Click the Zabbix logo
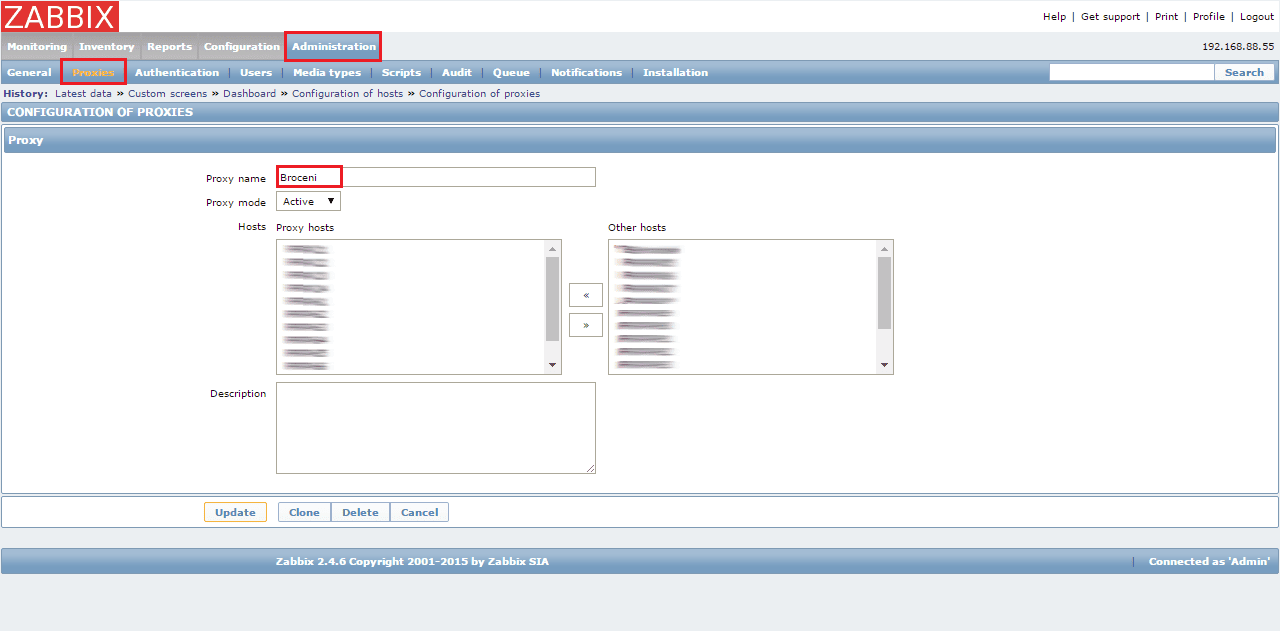Image resolution: width=1280 pixels, height=631 pixels. [60, 16]
